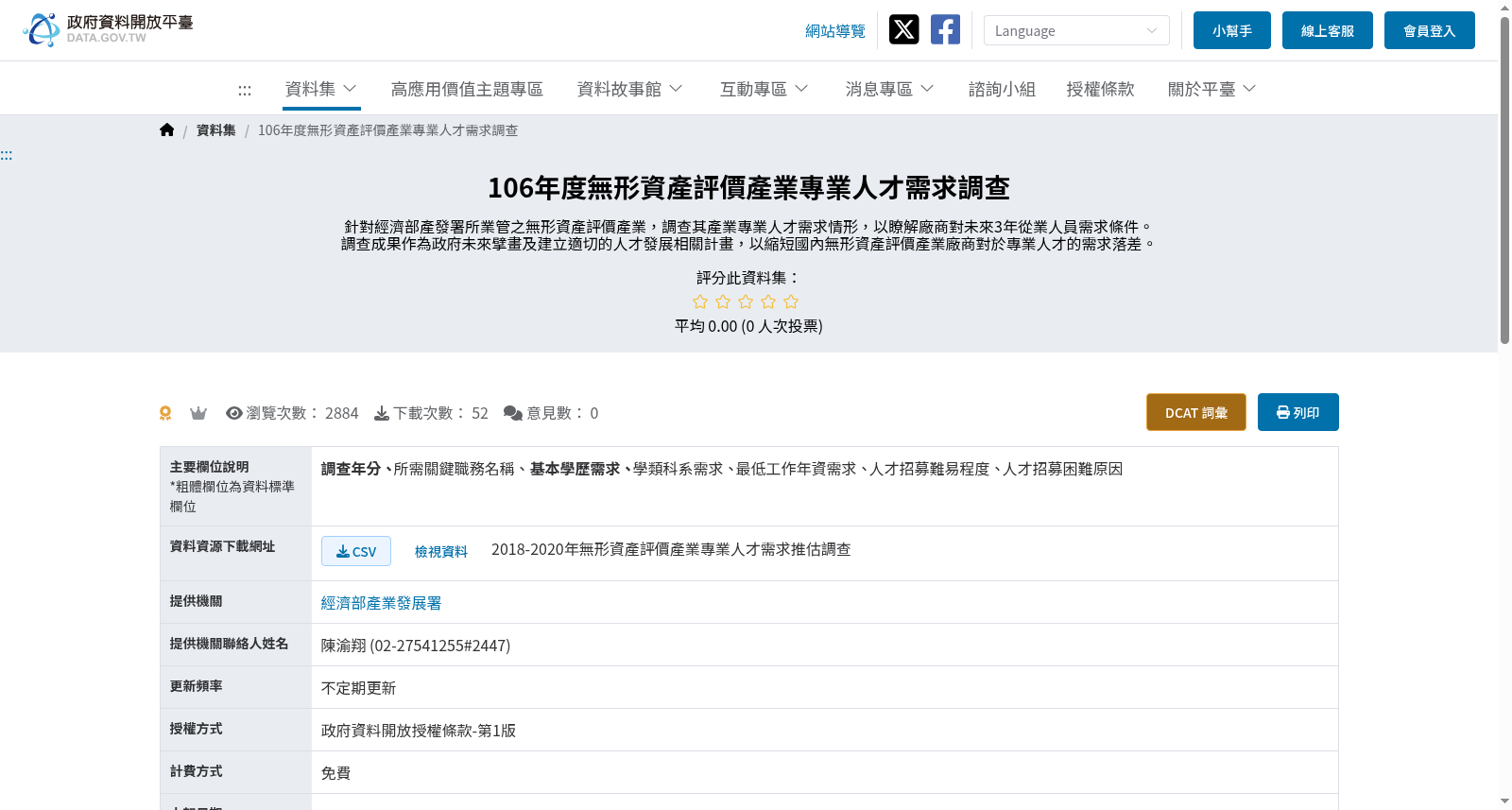This screenshot has height=810, width=1512.
Task: Click the 會員登入 button
Action: point(1430,30)
